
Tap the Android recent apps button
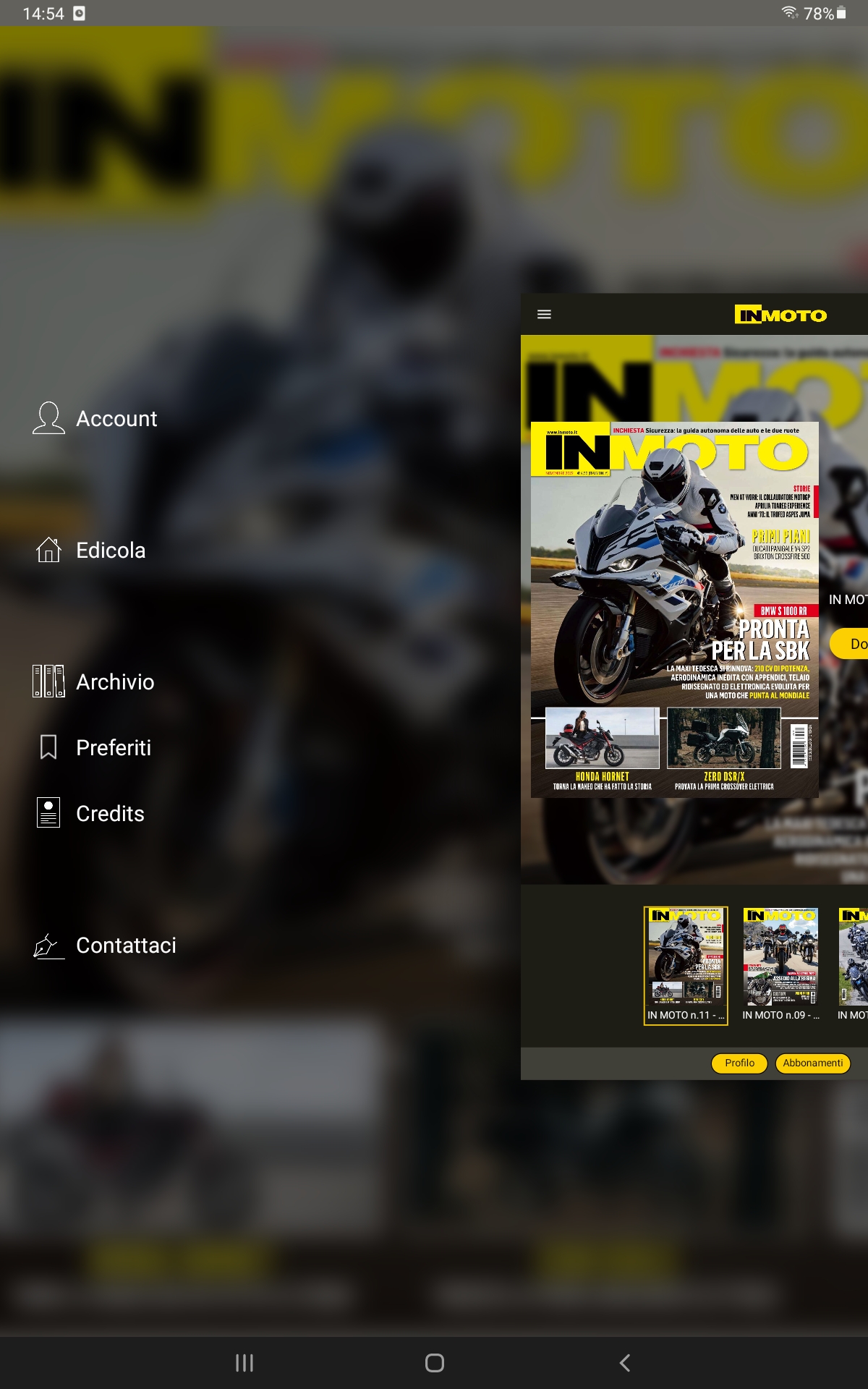[x=244, y=1363]
